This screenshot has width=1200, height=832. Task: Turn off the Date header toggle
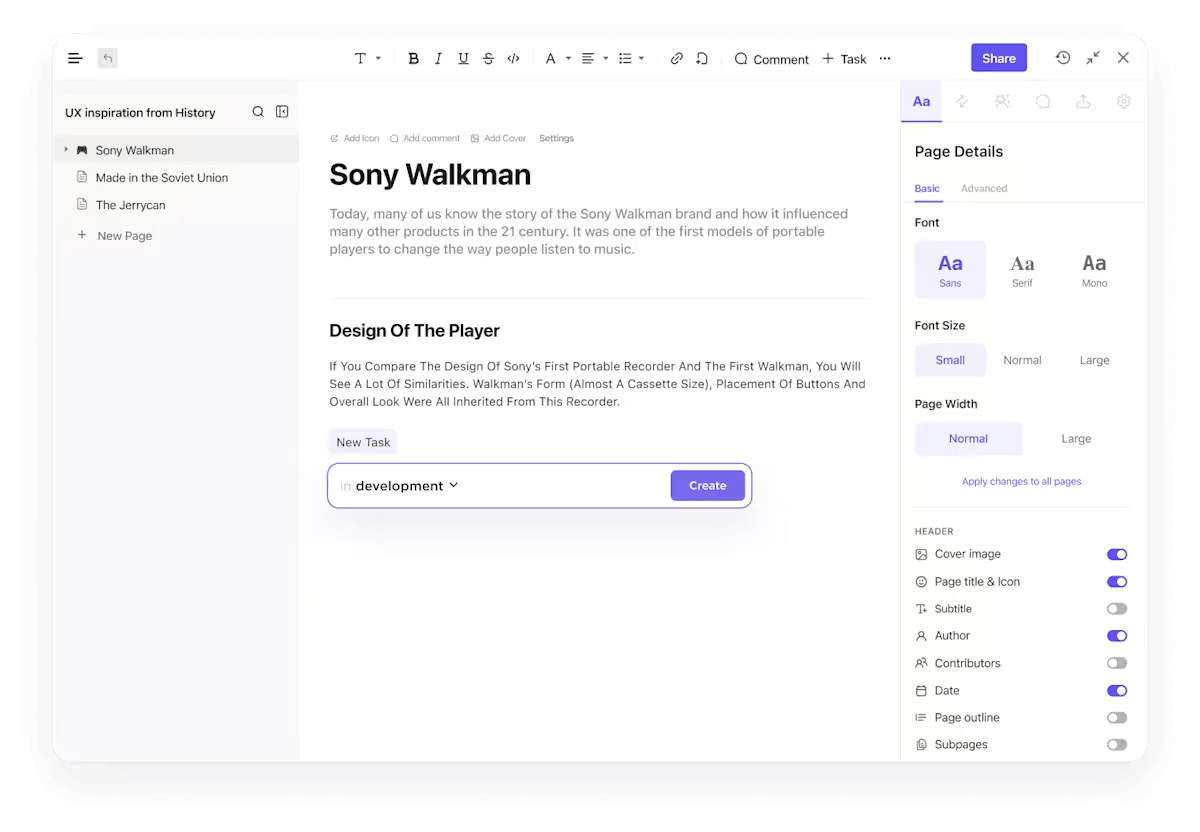[x=1117, y=690]
